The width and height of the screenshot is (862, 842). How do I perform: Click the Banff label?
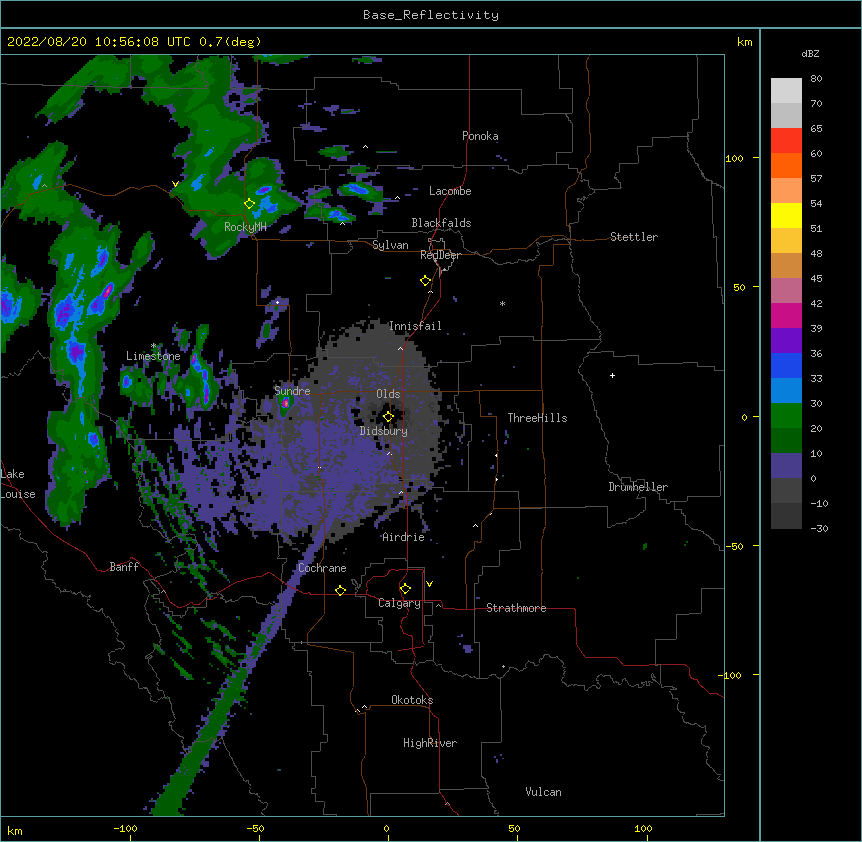124,567
